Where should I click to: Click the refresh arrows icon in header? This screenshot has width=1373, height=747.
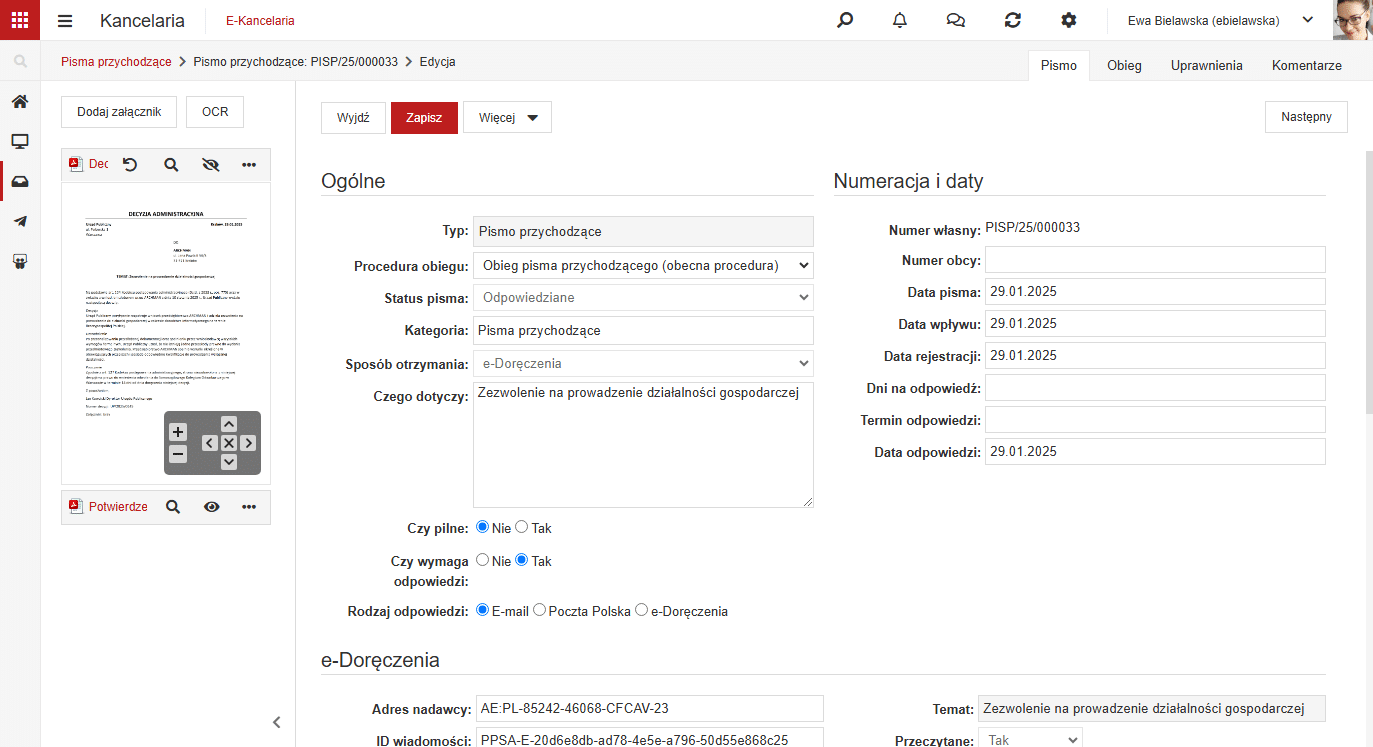1013,20
